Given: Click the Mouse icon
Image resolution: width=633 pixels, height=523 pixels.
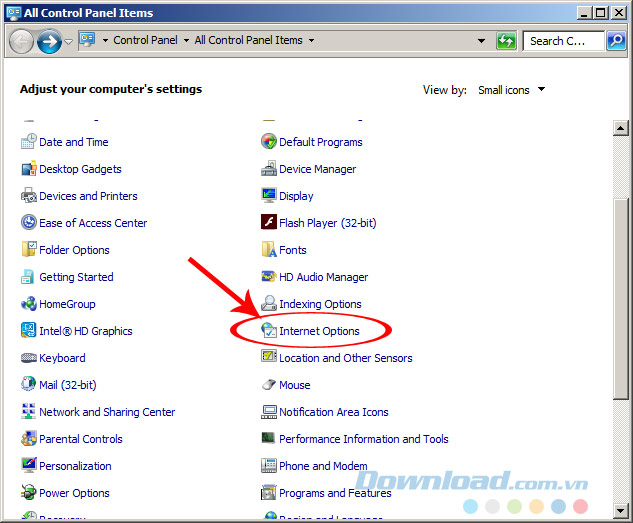Looking at the screenshot, I should pos(269,385).
